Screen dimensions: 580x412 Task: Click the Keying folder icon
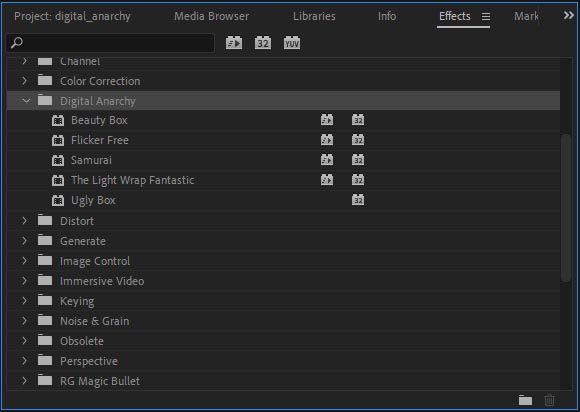tap(45, 300)
